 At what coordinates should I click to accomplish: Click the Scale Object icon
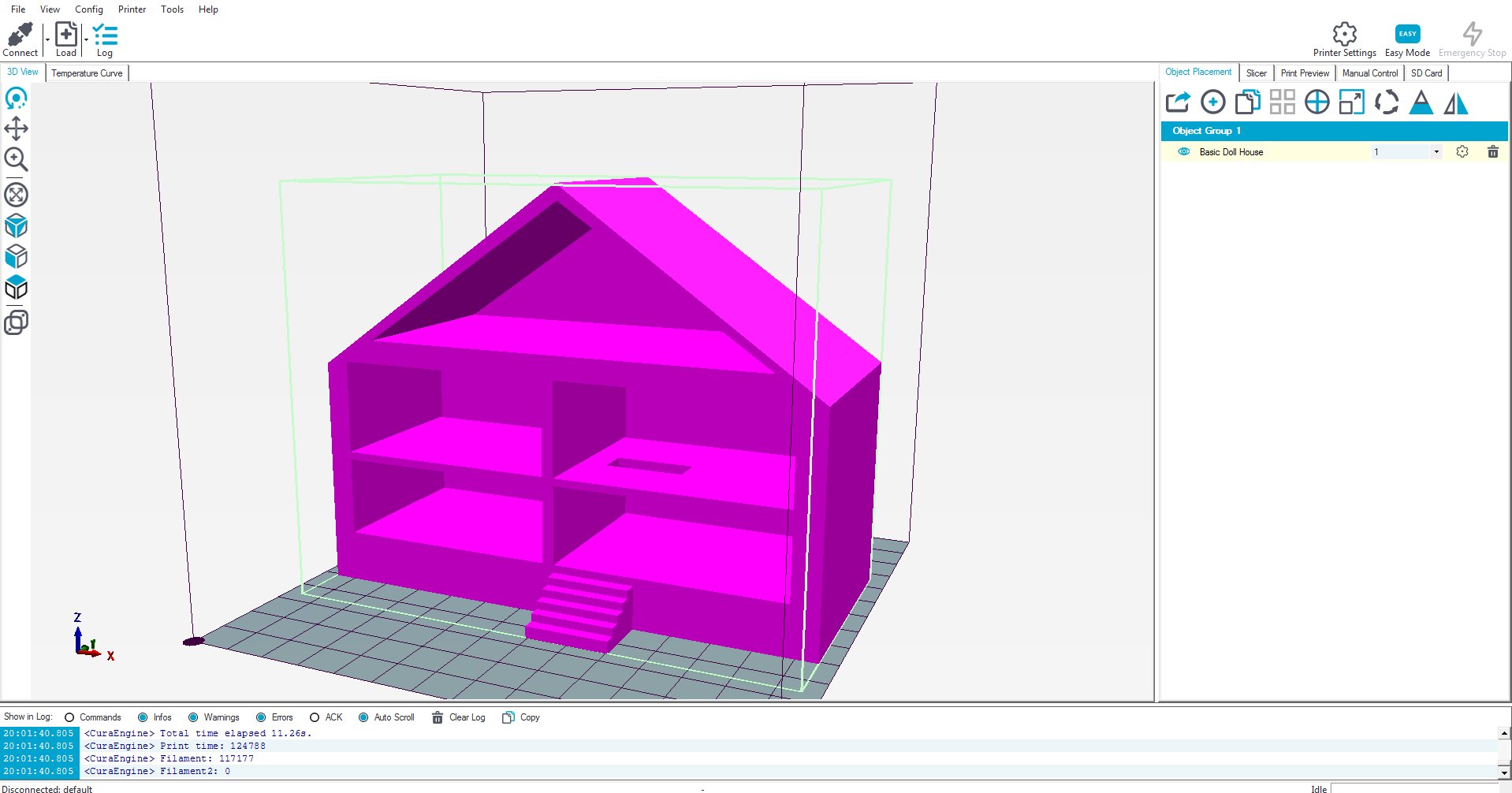coord(1351,102)
